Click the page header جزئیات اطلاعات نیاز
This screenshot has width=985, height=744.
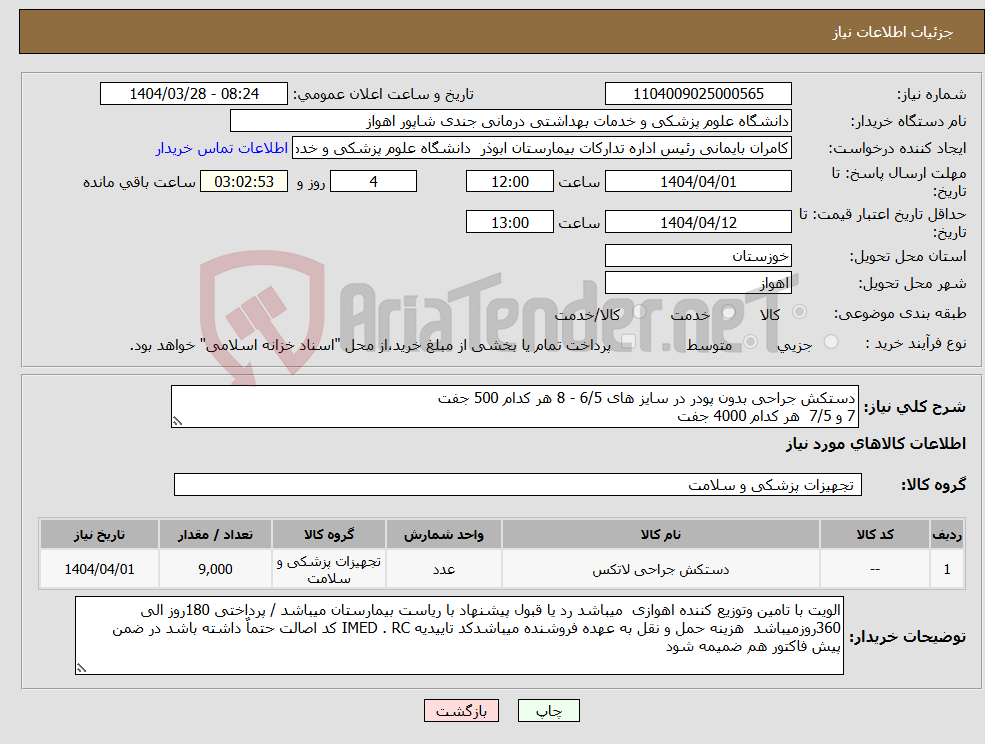[x=893, y=32]
